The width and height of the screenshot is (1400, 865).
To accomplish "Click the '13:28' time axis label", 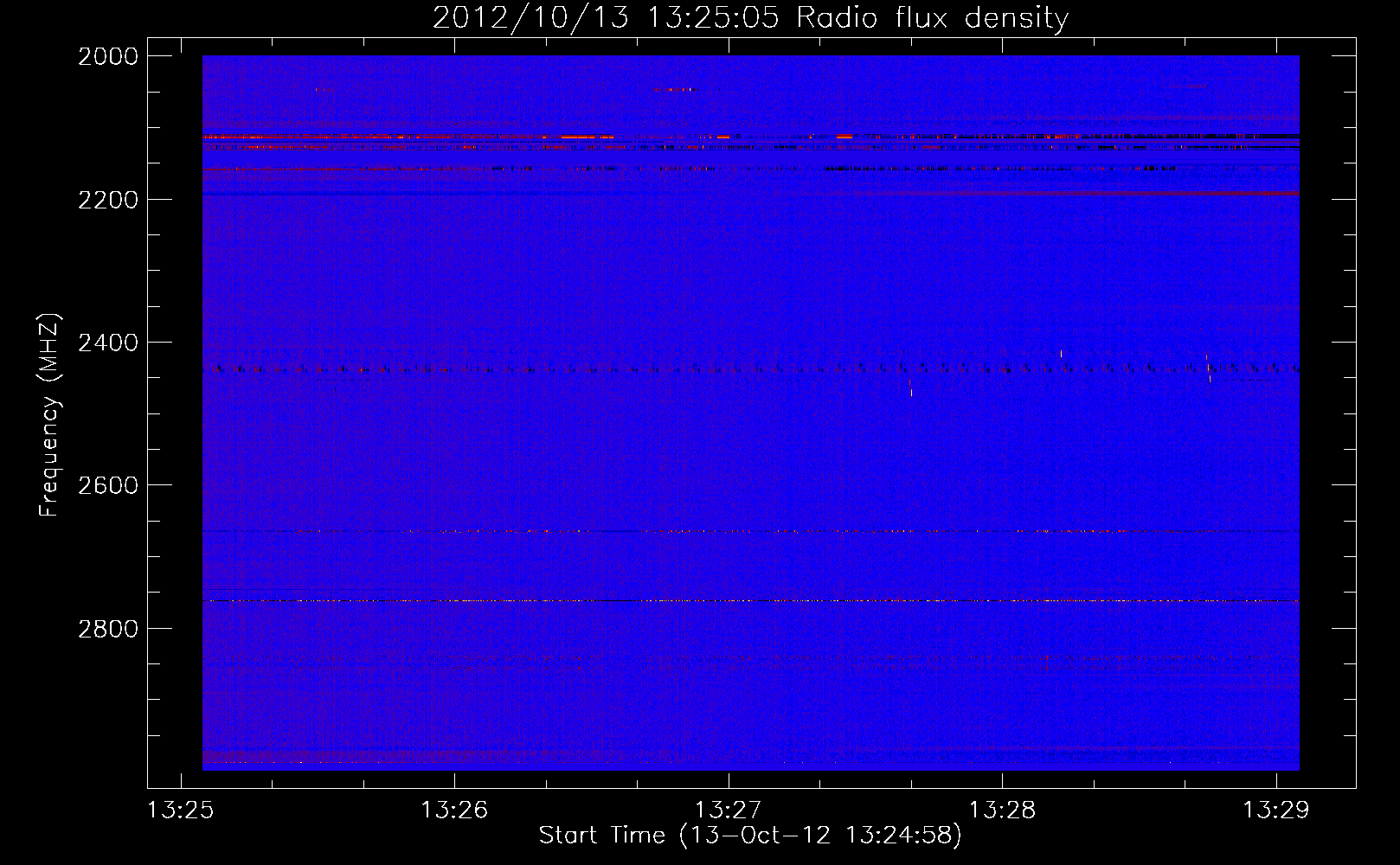I will (x=1002, y=811).
